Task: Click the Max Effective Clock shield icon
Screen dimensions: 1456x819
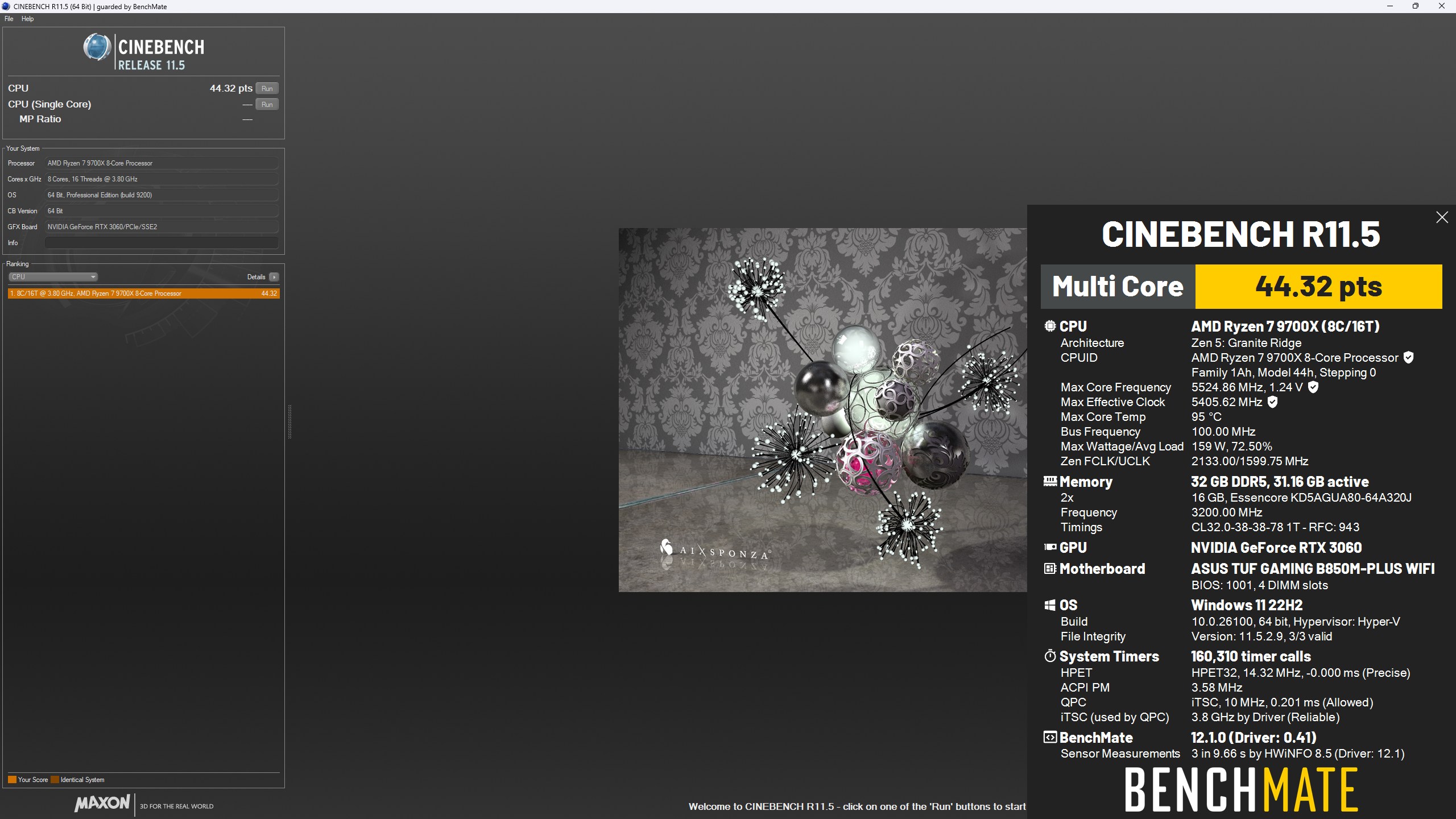Action: click(x=1273, y=402)
